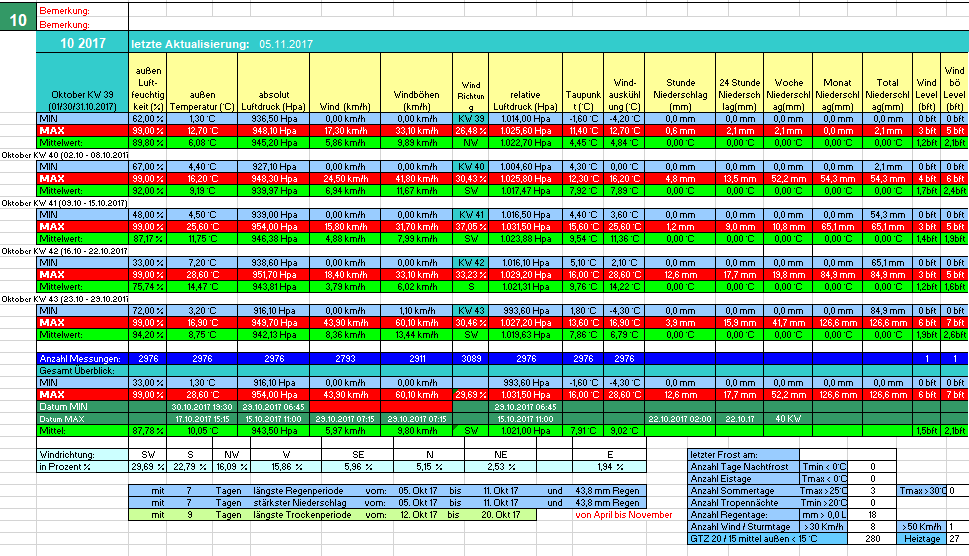Select the 'Oktober KW 39 (01/30/31.10.2017)' header cell

[82, 82]
